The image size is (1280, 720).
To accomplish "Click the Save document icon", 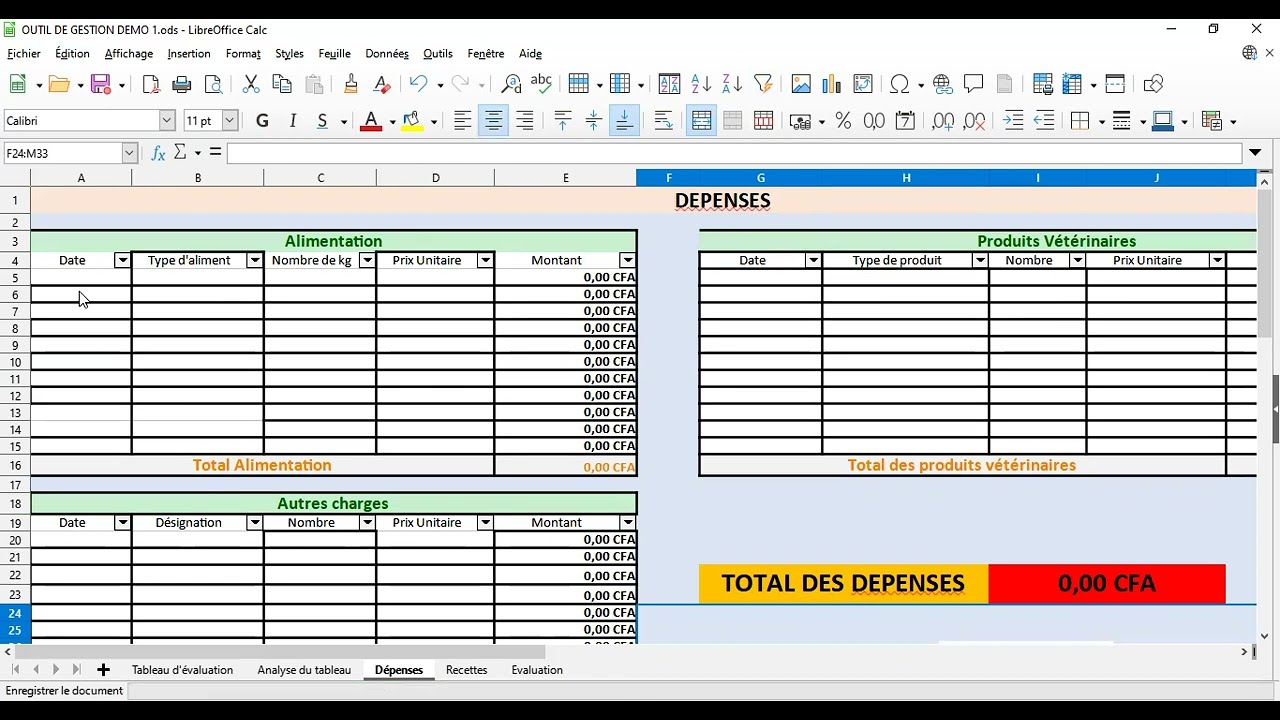I will 100,84.
